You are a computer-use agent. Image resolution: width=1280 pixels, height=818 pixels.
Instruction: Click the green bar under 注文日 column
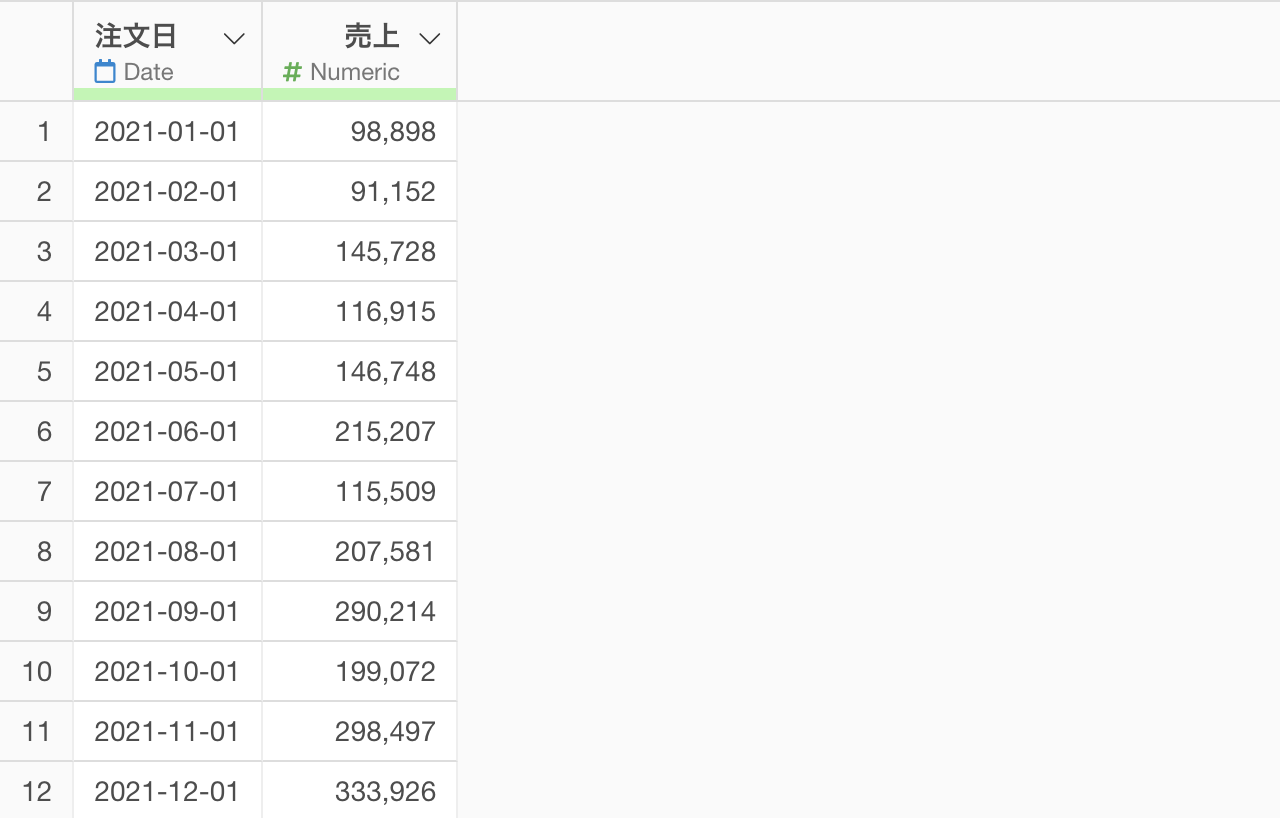(168, 94)
